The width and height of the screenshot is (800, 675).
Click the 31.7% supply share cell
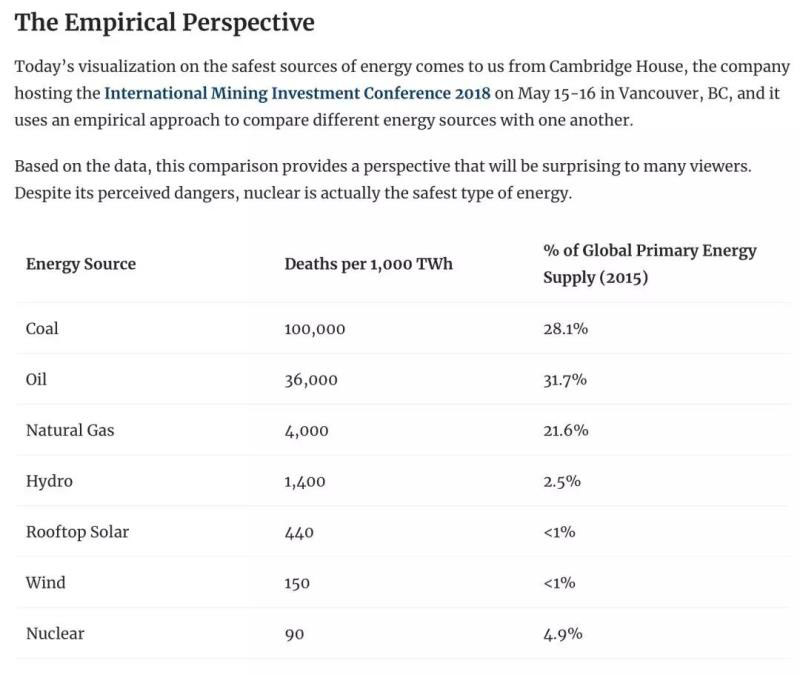point(565,380)
